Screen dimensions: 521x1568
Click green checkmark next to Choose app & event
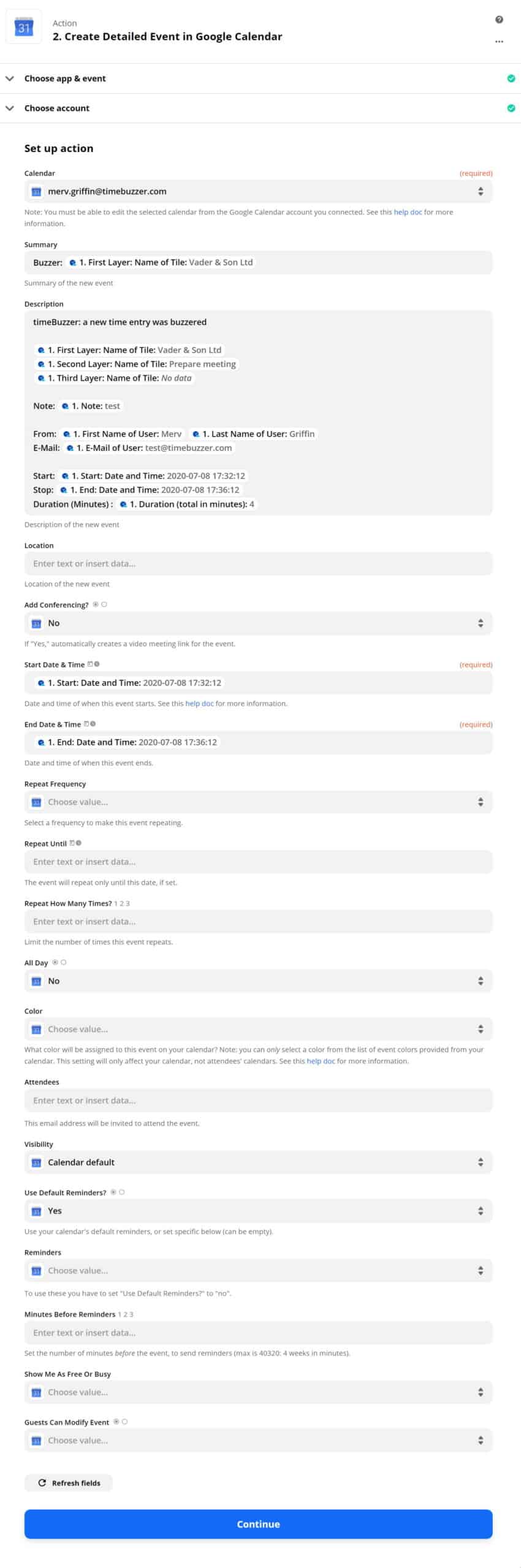tap(511, 78)
